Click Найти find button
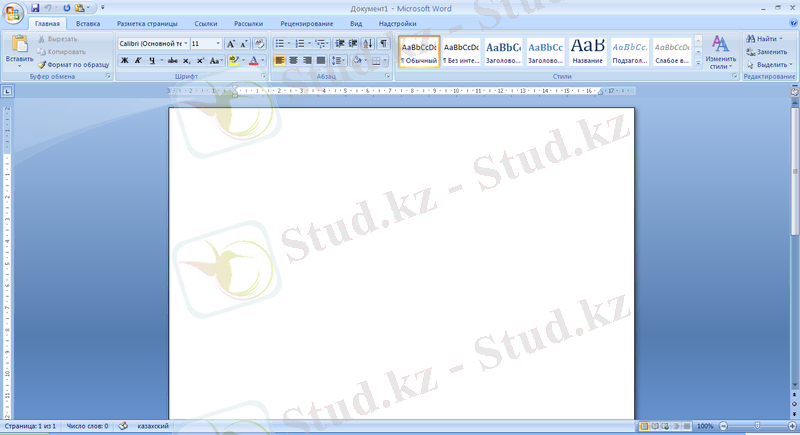800x435 pixels. pos(764,39)
